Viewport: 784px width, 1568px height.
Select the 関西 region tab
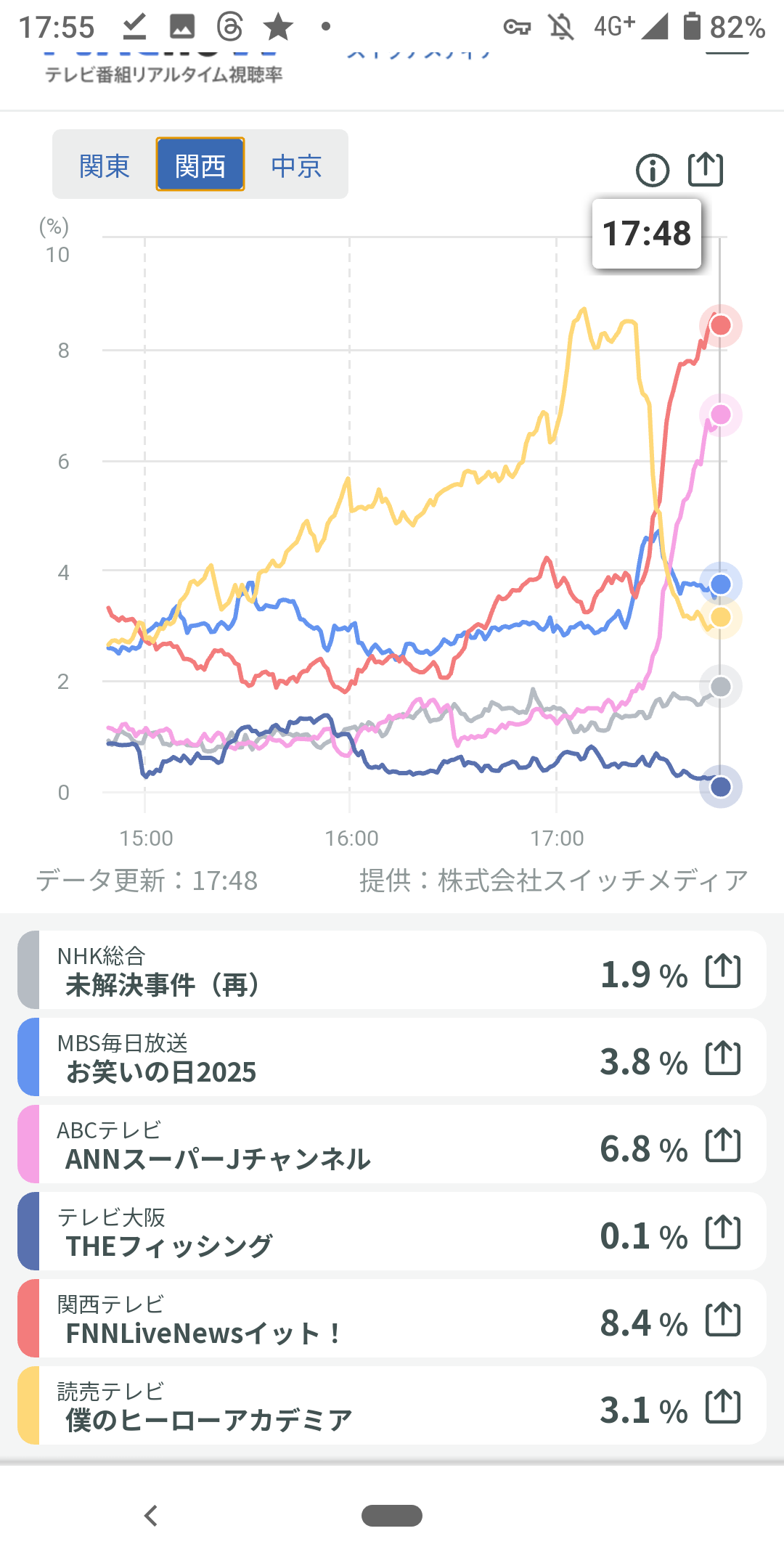point(200,166)
